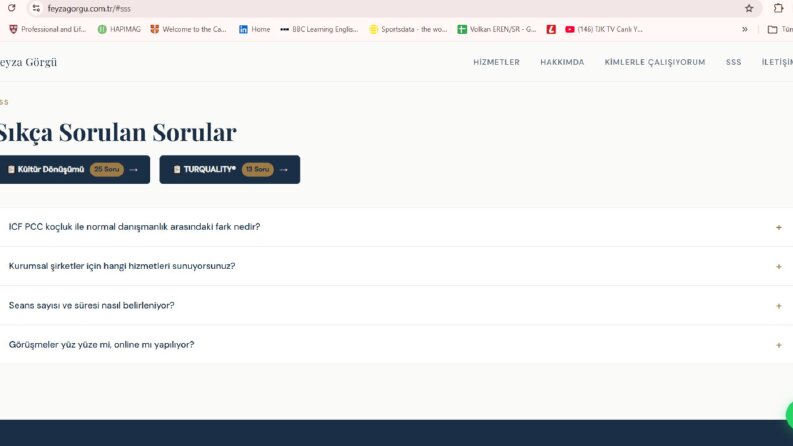793x446 pixels.
Task: Click the address bar URL feyzagorgu.com.tr/#sss
Action: pyautogui.click(x=89, y=9)
